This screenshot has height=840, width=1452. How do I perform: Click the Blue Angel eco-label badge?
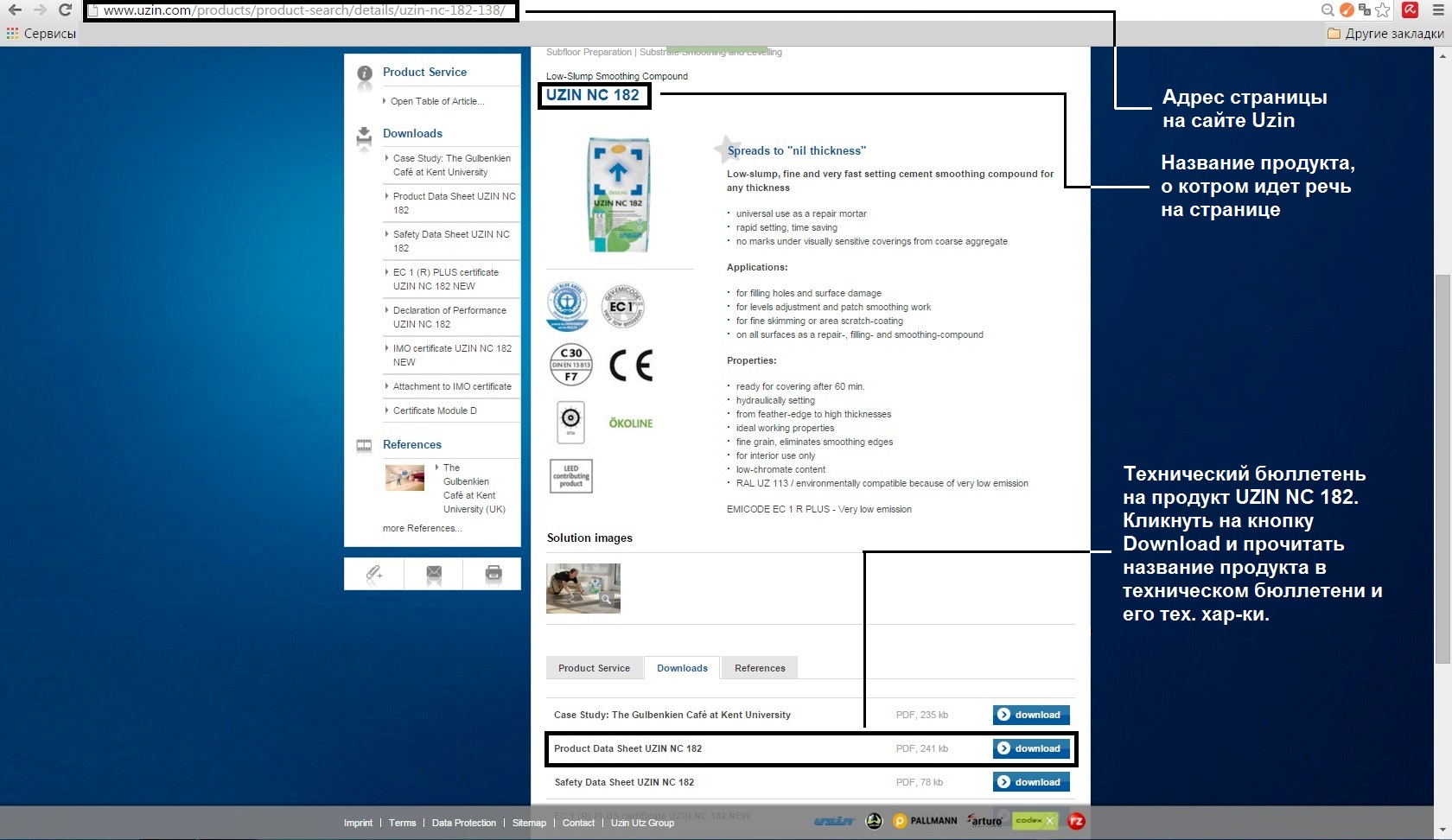(x=568, y=307)
